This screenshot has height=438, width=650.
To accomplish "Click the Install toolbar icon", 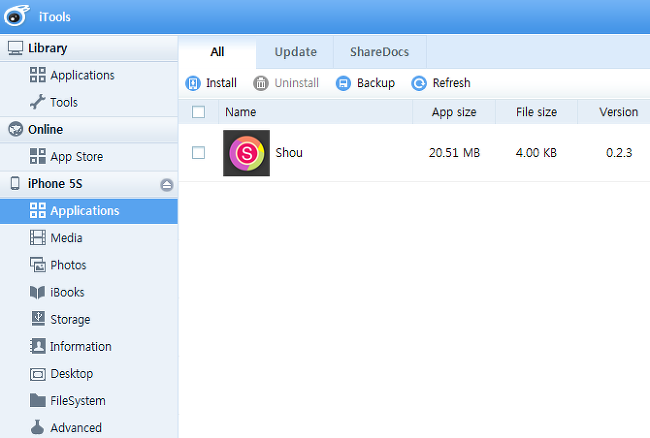I will (x=193, y=83).
